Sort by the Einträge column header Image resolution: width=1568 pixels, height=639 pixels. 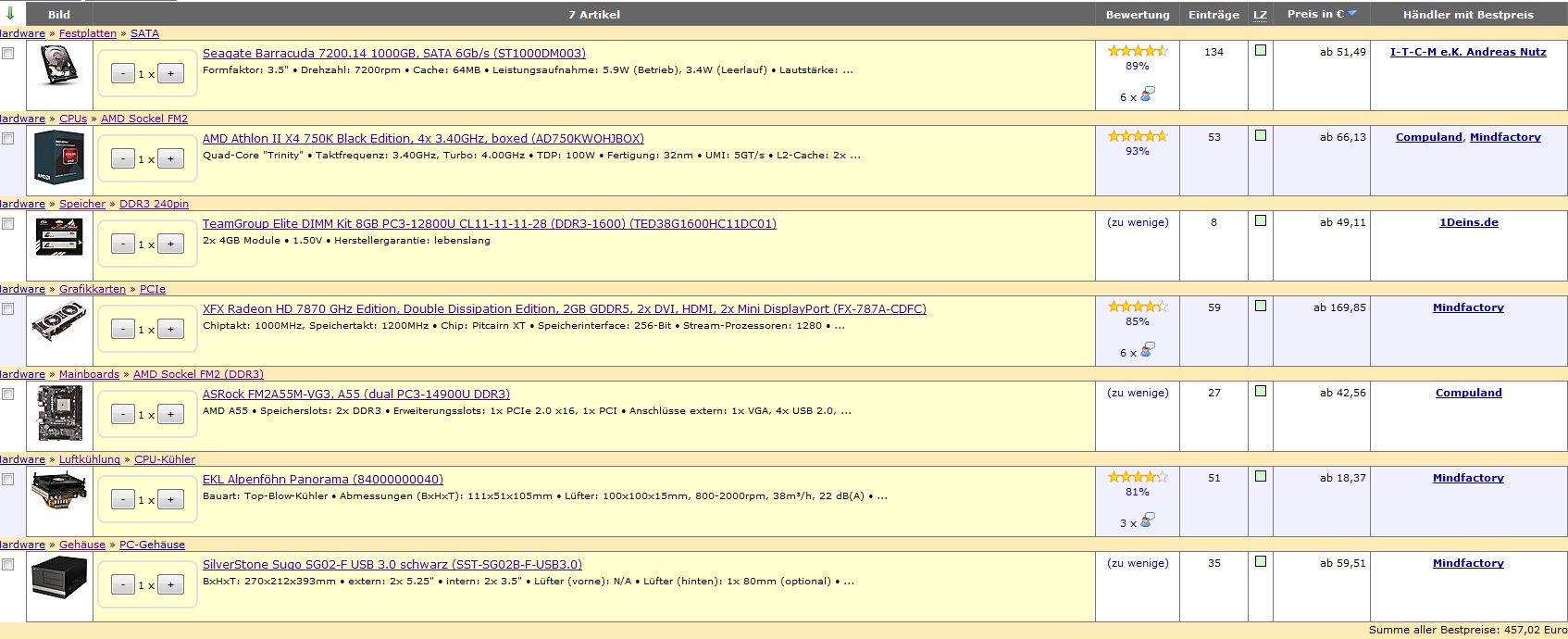(1213, 15)
